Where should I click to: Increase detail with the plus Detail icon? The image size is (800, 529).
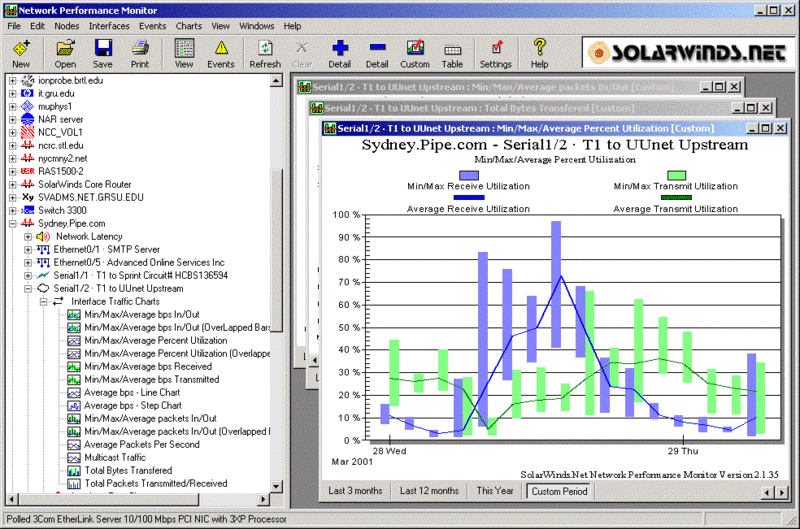340,53
